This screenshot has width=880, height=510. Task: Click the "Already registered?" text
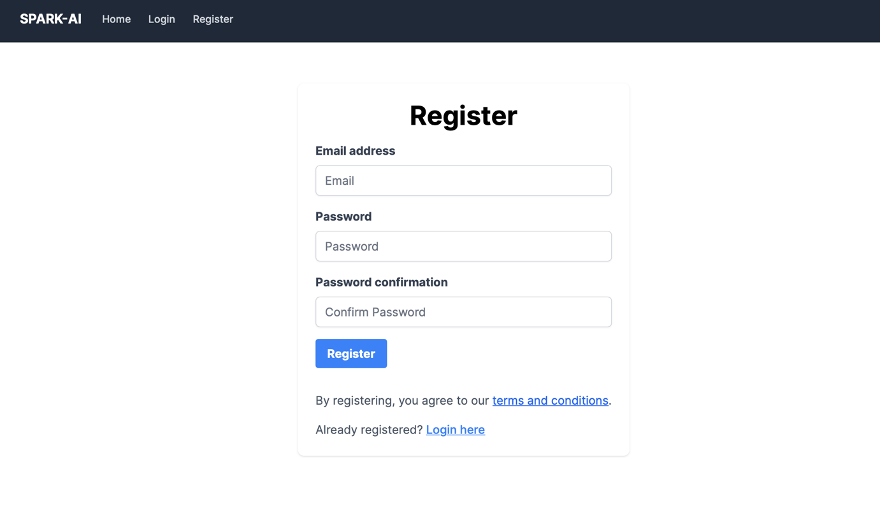pos(369,430)
